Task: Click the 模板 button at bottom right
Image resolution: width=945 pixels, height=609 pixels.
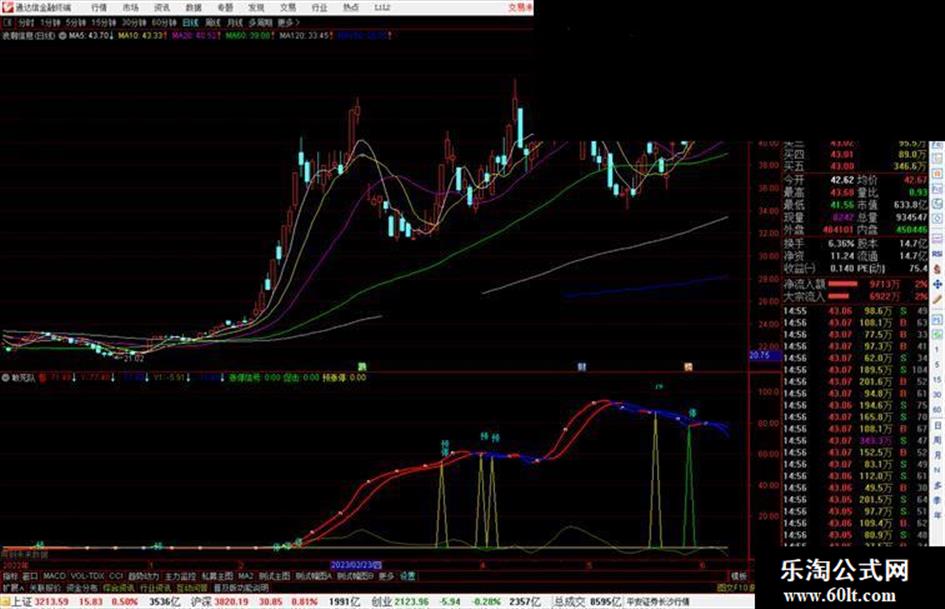Action: coord(739,576)
